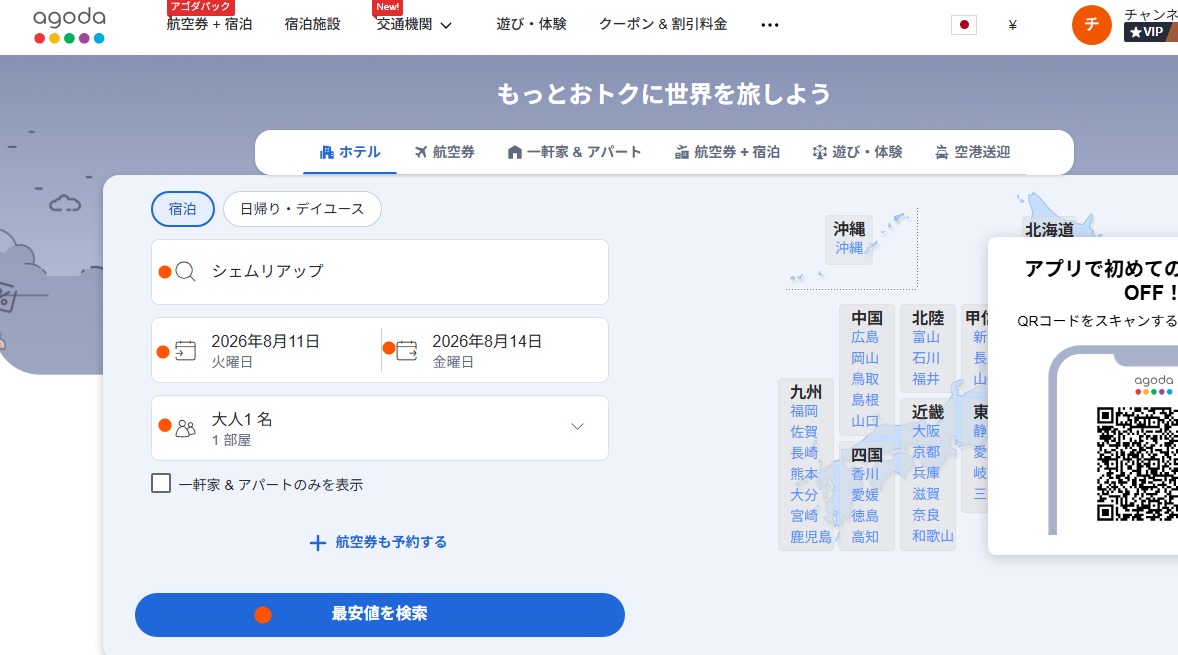
Task: Select 滋賀 under 近畿
Action: pos(926,494)
